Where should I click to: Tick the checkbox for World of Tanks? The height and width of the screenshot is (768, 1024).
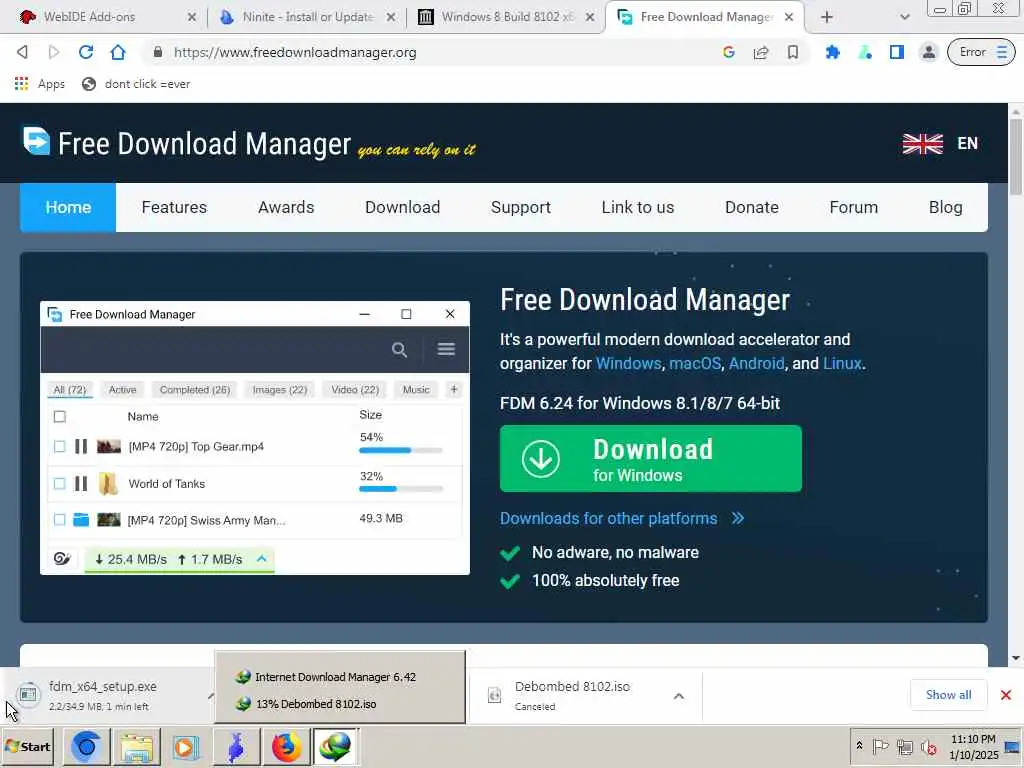[x=59, y=483]
